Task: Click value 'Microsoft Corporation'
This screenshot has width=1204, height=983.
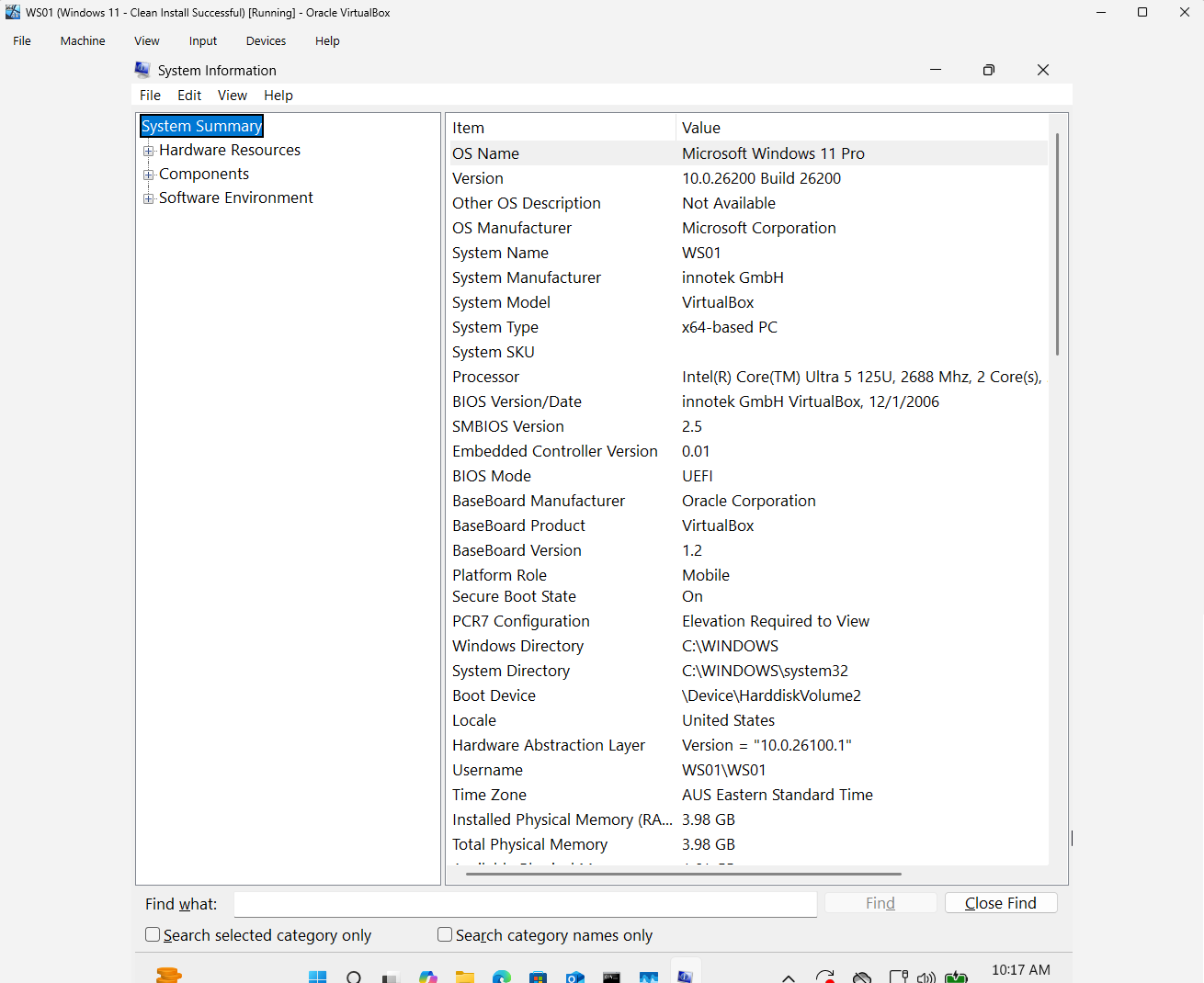Action: coord(759,228)
